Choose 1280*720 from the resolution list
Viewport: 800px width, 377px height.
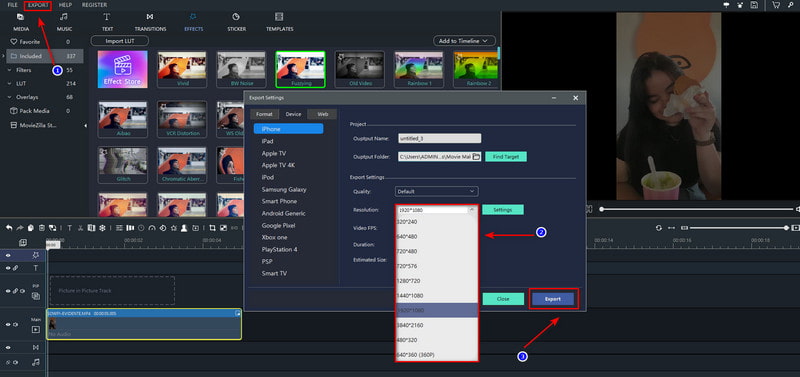tap(437, 281)
